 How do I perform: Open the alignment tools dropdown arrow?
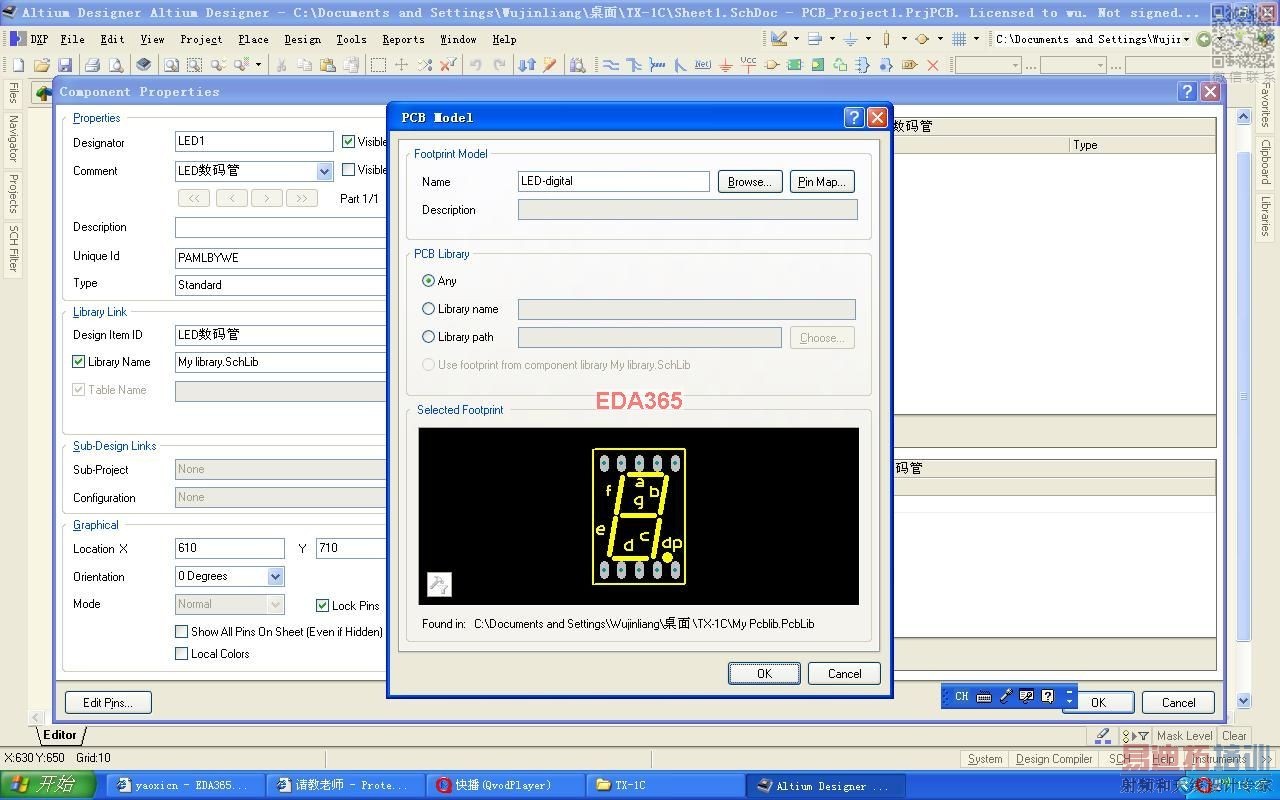tap(832, 39)
